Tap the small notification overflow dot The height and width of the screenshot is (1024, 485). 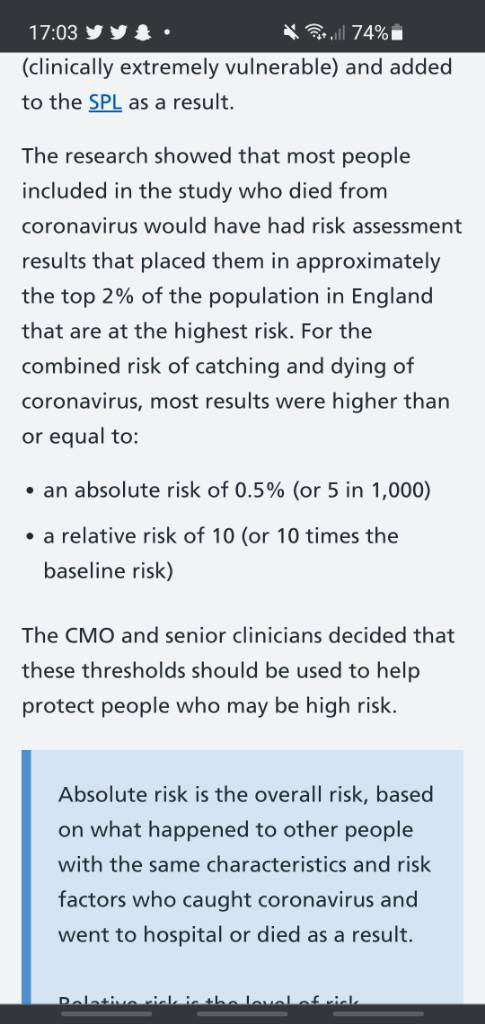pyautogui.click(x=168, y=32)
